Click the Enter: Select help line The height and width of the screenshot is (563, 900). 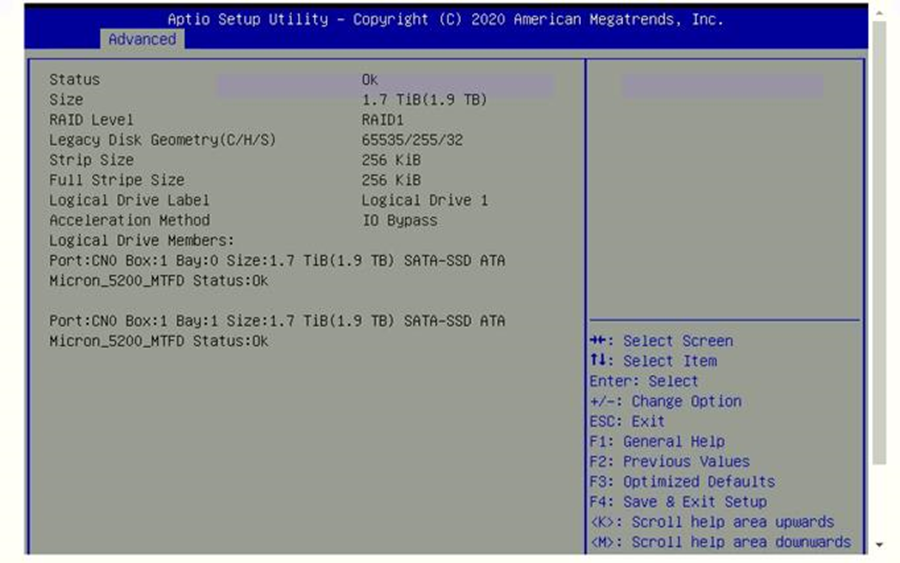click(644, 381)
